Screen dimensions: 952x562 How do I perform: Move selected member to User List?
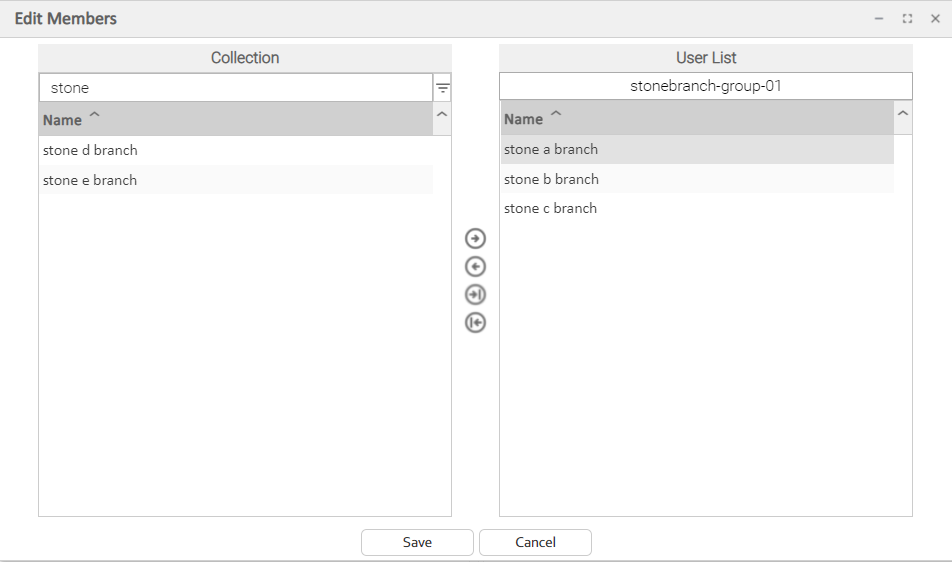point(475,239)
